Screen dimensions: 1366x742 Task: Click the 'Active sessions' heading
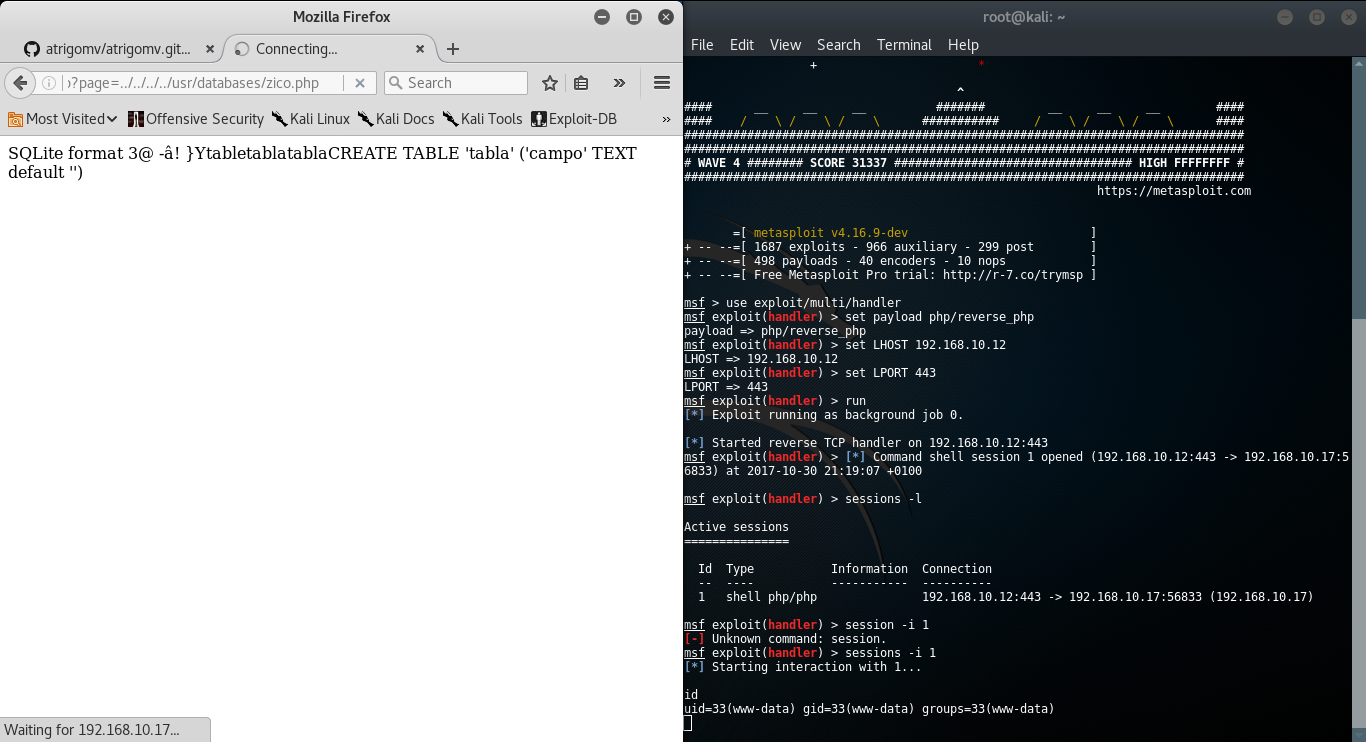[x=736, y=527]
